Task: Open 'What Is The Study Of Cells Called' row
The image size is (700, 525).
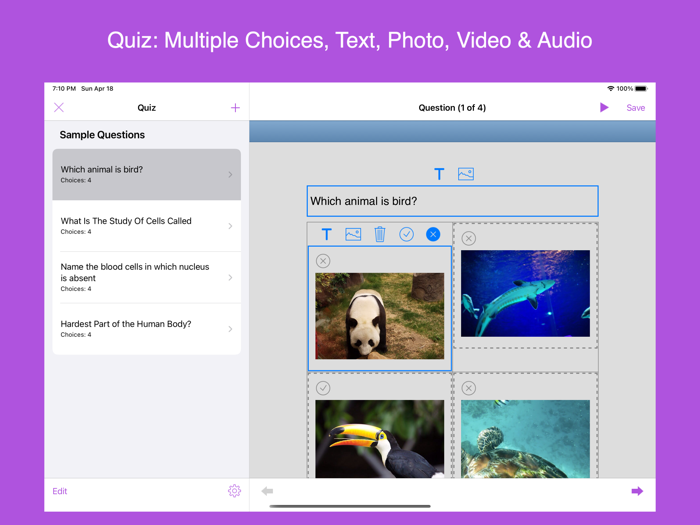Action: coord(146,226)
